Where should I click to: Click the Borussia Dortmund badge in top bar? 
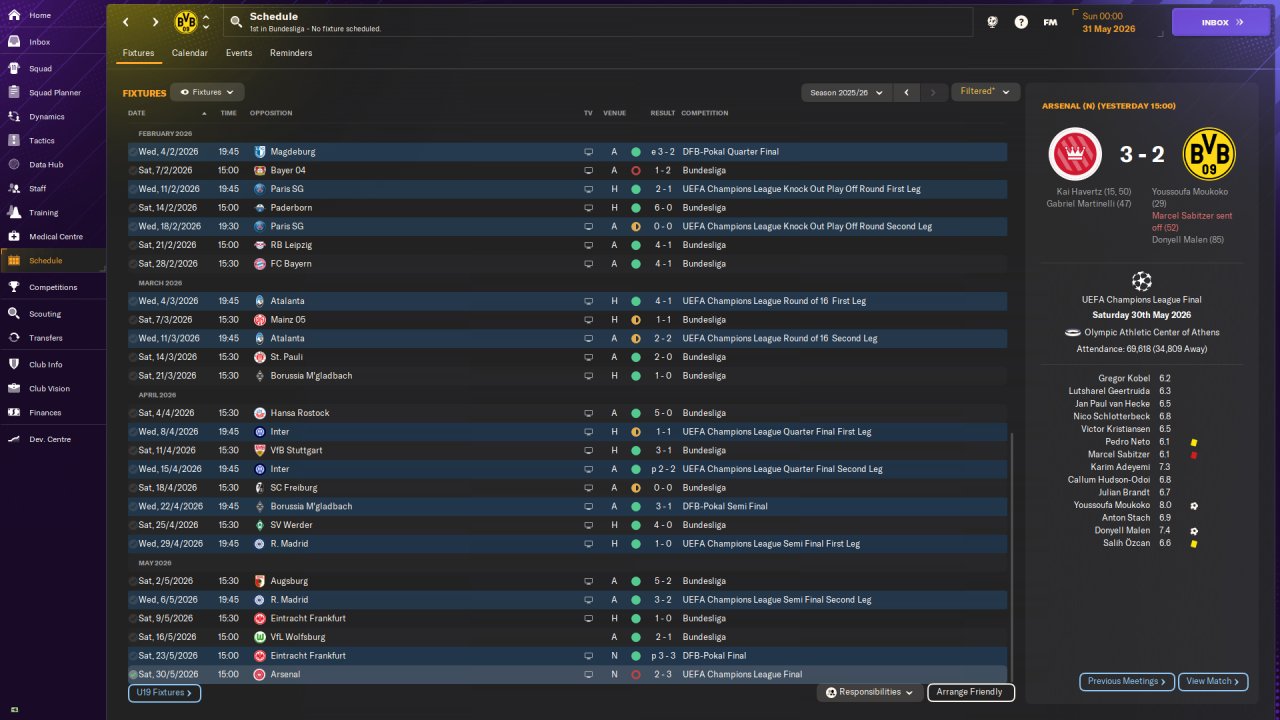(186, 22)
